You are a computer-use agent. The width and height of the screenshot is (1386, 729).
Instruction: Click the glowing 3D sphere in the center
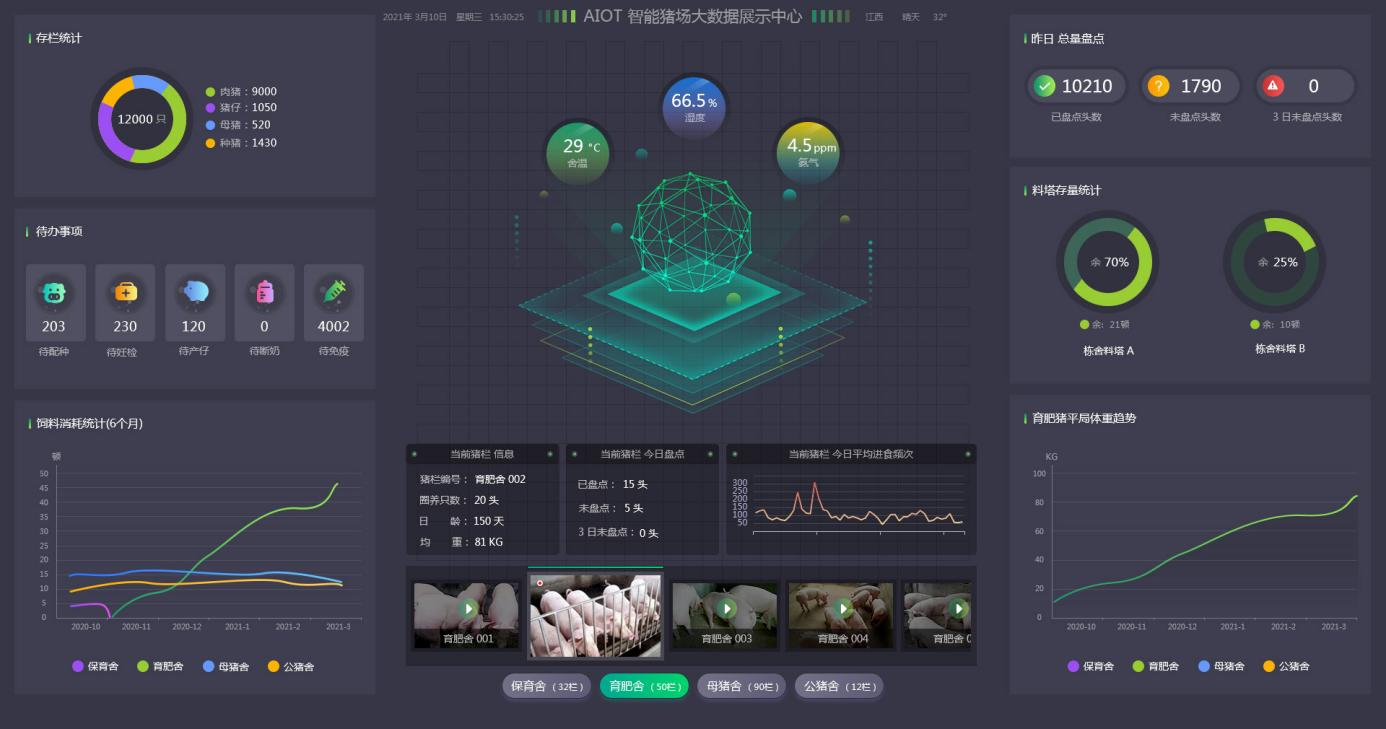pyautogui.click(x=692, y=231)
